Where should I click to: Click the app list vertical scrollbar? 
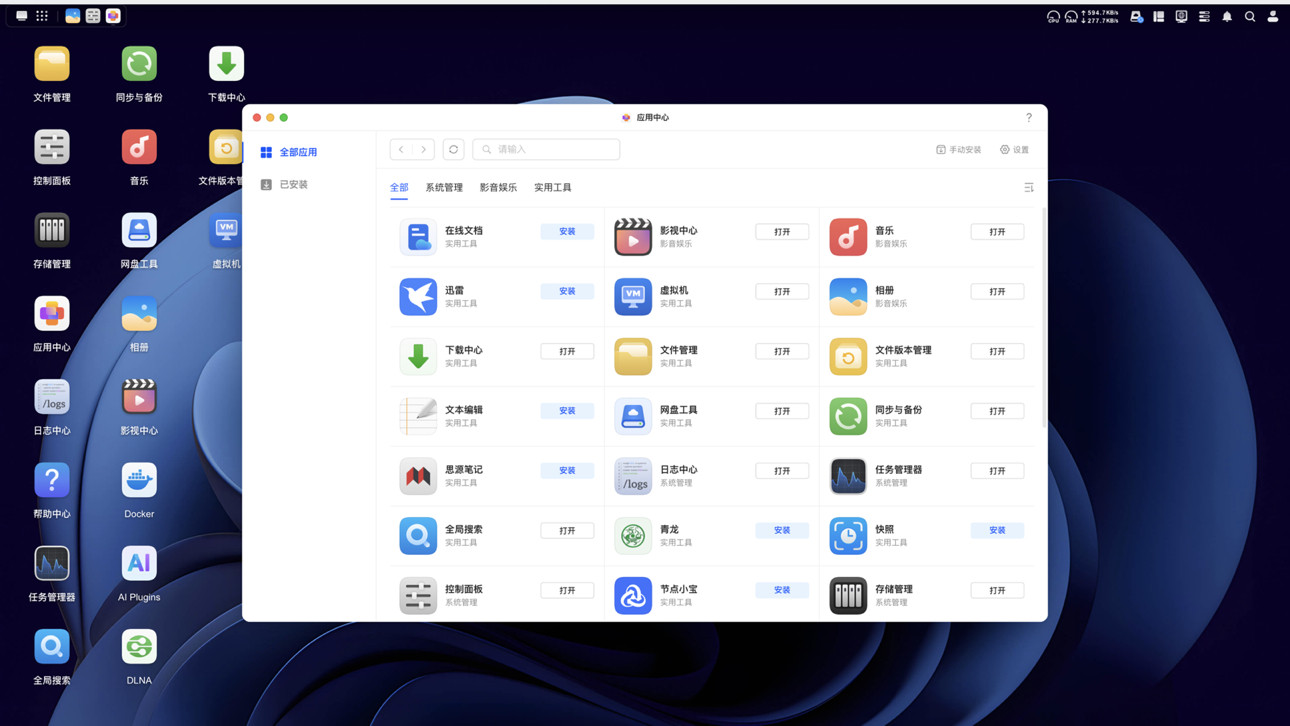[1045, 318]
